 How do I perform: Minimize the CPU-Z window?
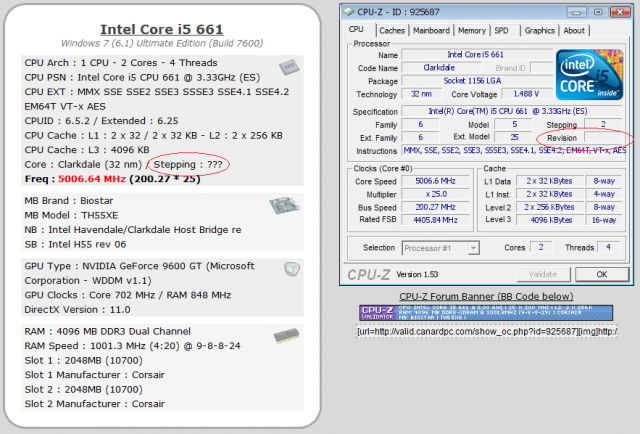[577, 12]
